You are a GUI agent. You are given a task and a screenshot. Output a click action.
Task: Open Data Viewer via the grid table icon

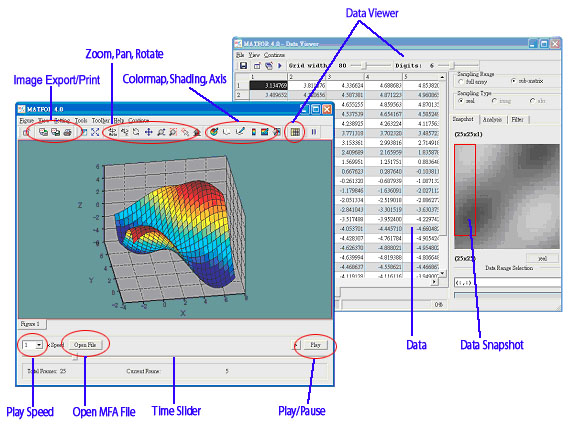pyautogui.click(x=295, y=132)
